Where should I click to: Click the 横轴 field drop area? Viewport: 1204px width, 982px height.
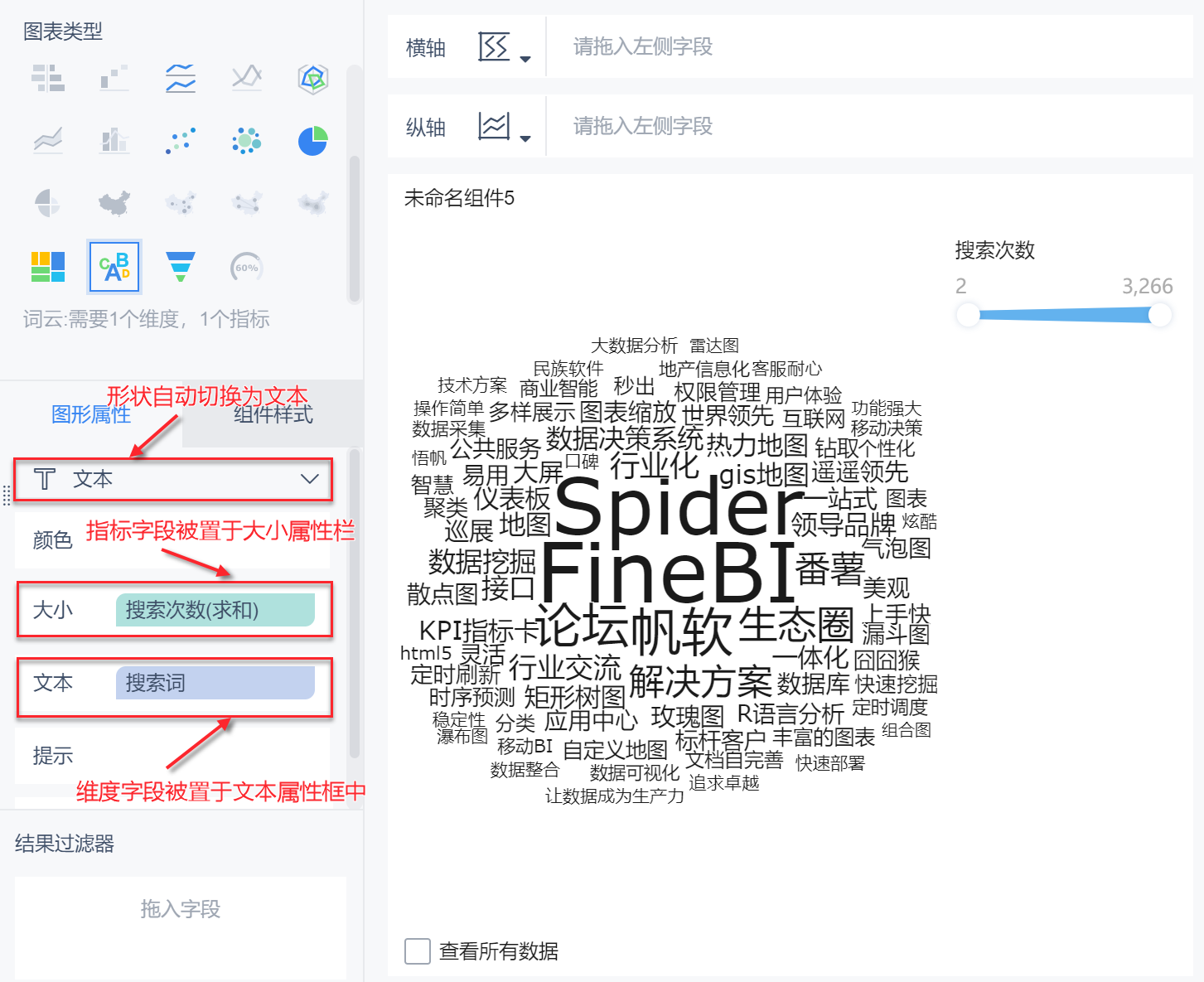[870, 47]
